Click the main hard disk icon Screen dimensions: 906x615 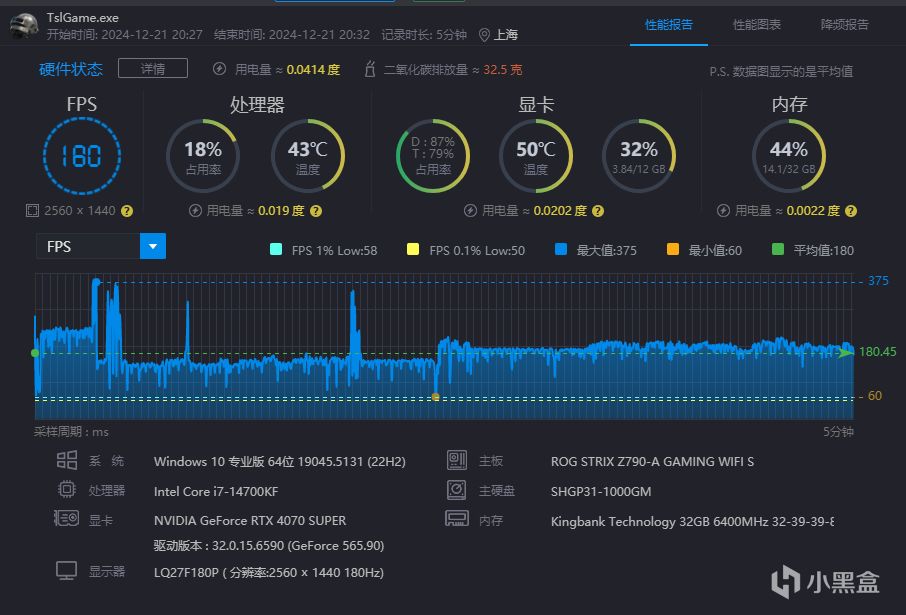coord(456,490)
